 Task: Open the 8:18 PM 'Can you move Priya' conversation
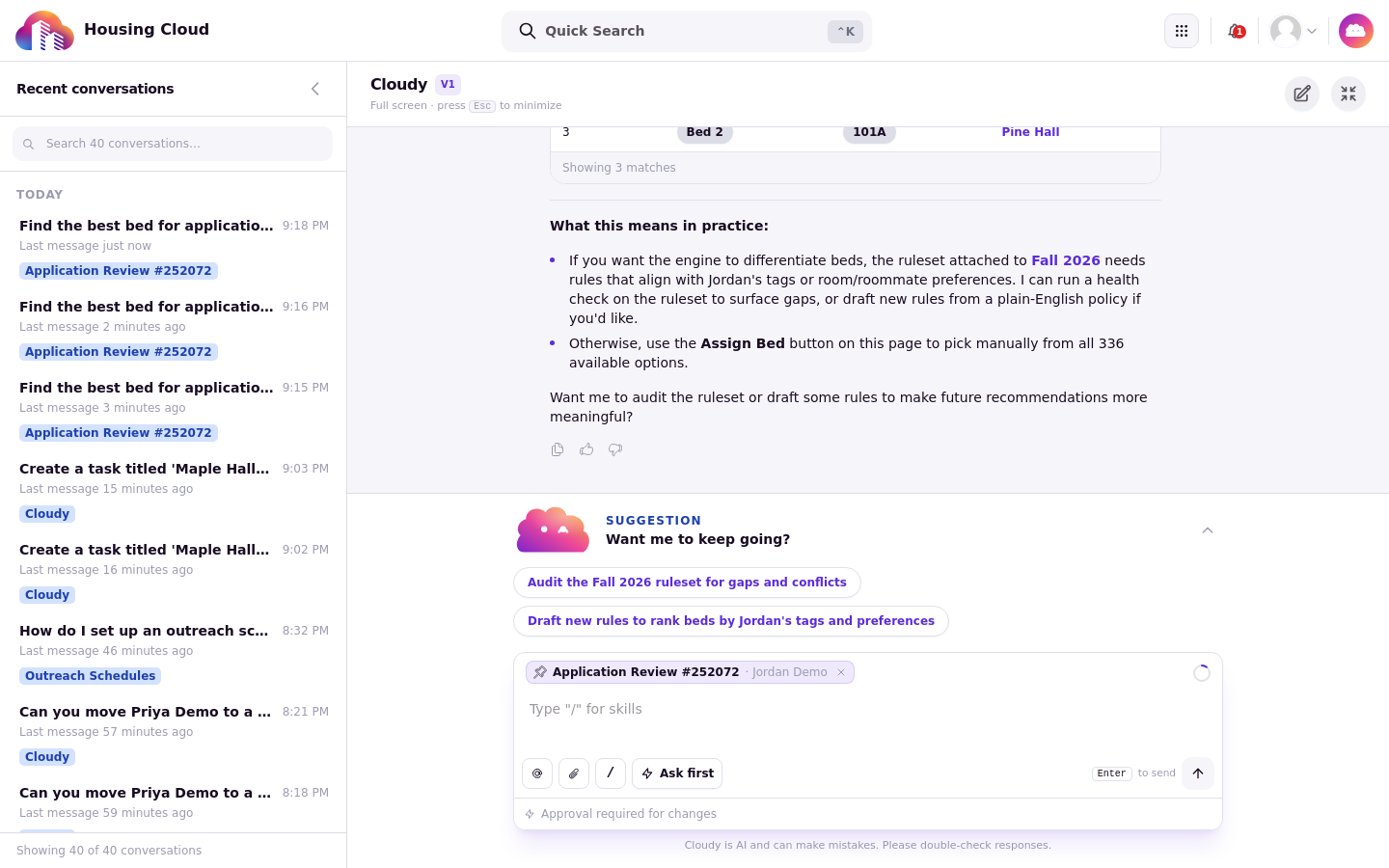pos(174,804)
